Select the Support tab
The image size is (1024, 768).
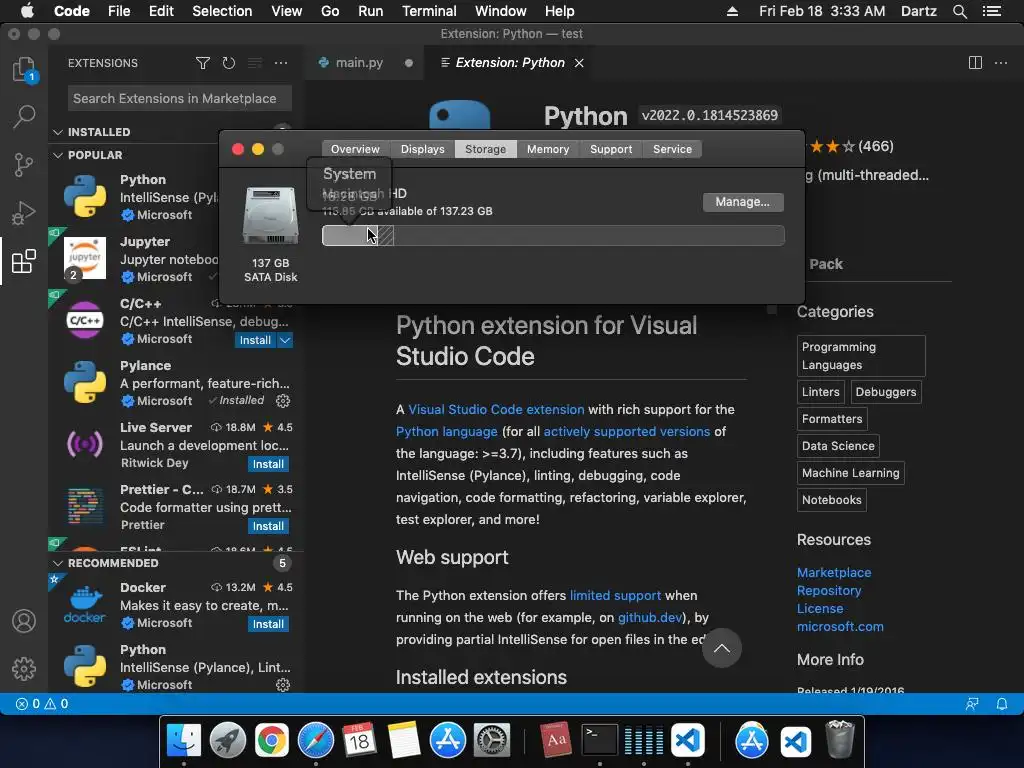[611, 149]
